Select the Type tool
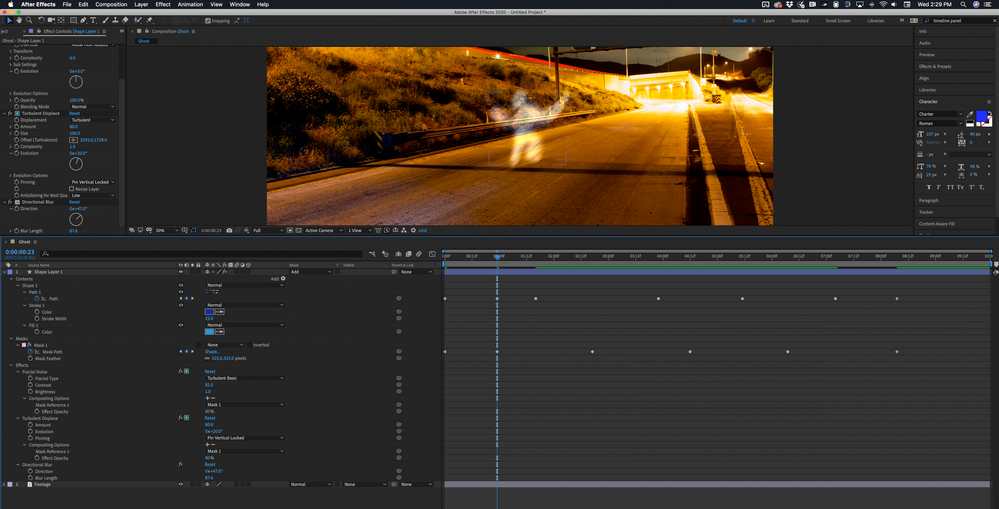 coord(94,20)
